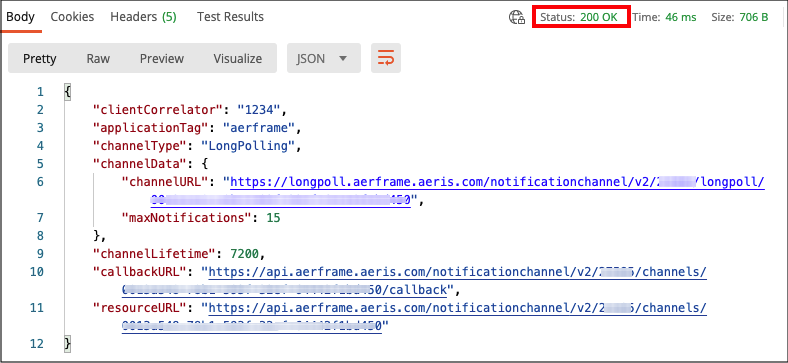788x363 pixels.
Task: Toggle the line wrap icon
Action: (x=386, y=58)
